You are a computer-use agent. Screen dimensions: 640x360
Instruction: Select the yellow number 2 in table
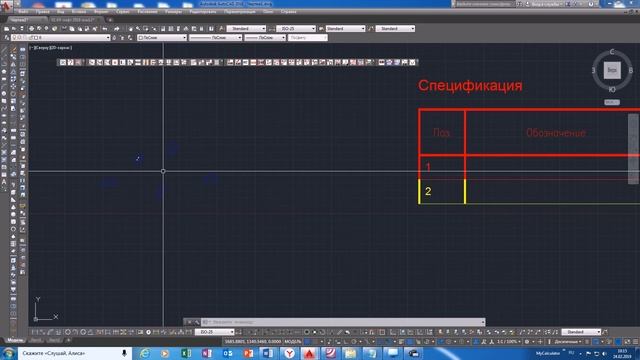(x=428, y=191)
